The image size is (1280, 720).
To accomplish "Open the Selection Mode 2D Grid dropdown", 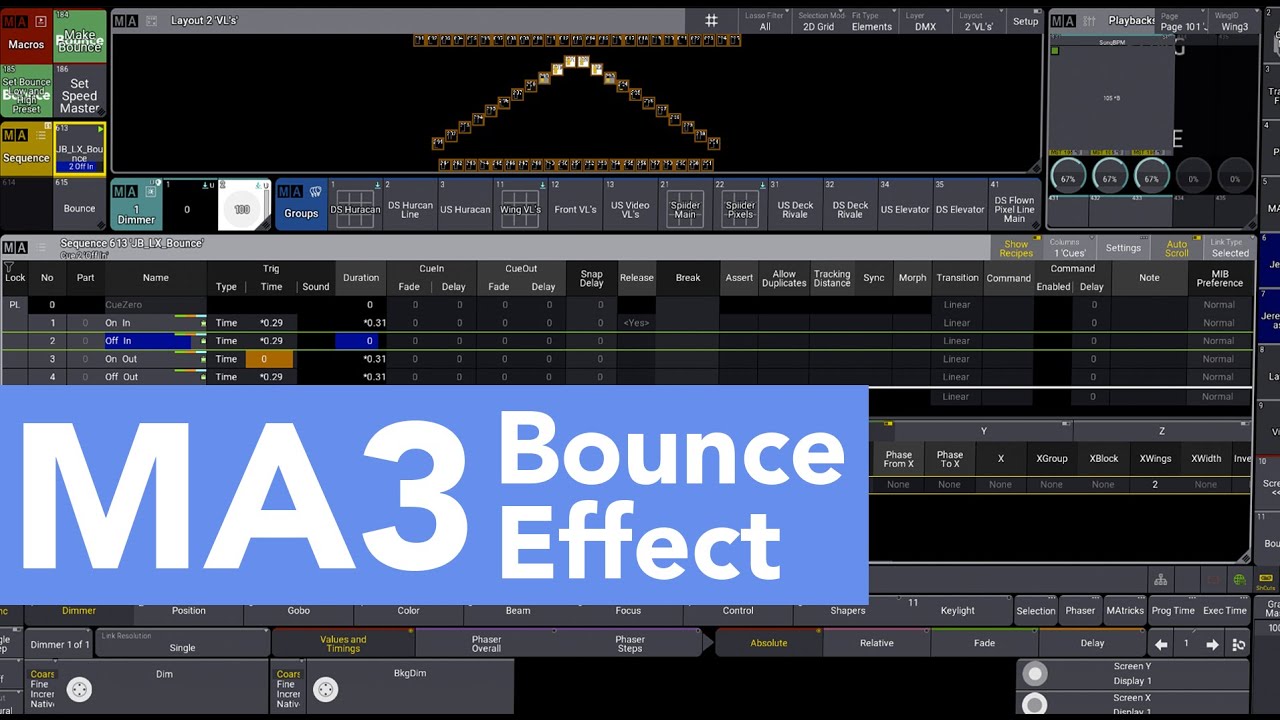I will click(x=818, y=21).
